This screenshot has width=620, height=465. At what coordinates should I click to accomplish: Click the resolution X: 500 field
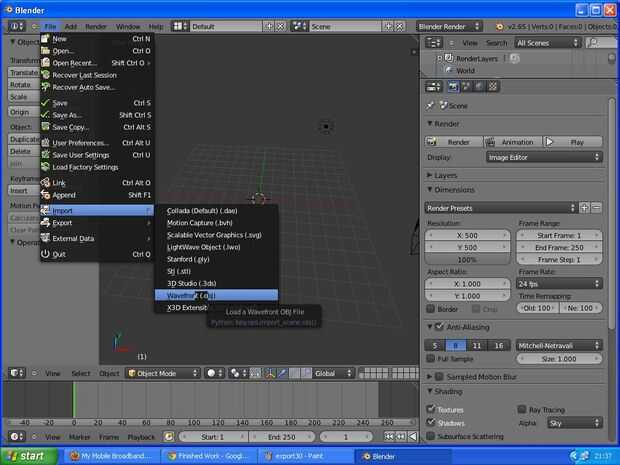(467, 235)
